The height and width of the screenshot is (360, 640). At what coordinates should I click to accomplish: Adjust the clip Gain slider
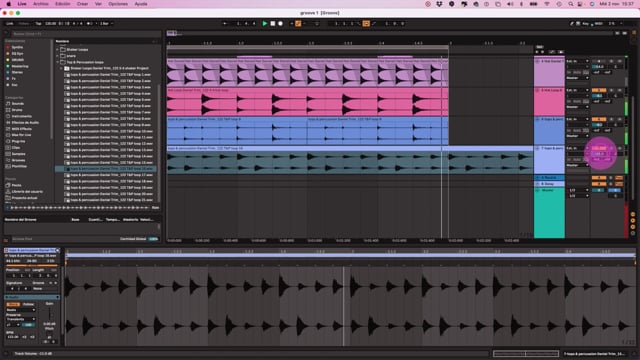click(49, 313)
